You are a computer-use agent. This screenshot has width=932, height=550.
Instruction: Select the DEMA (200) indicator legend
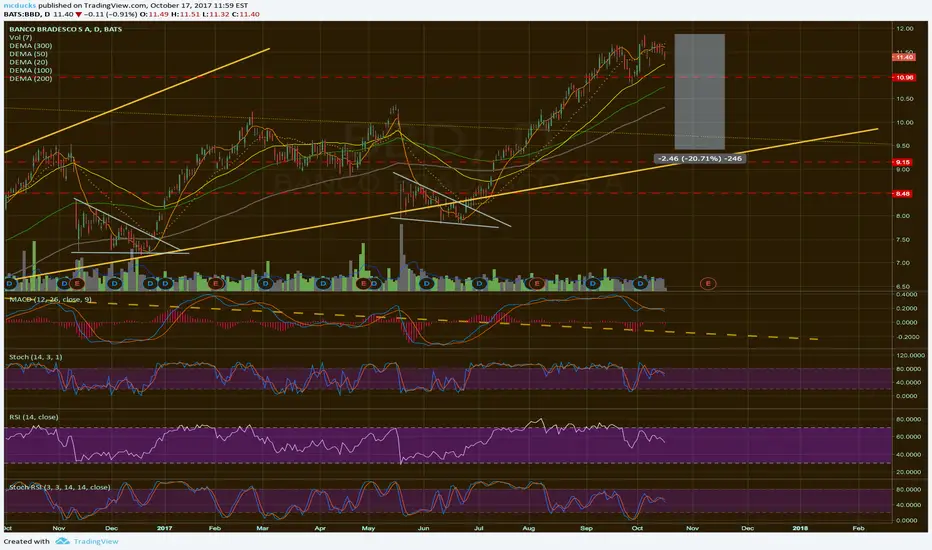coord(30,78)
